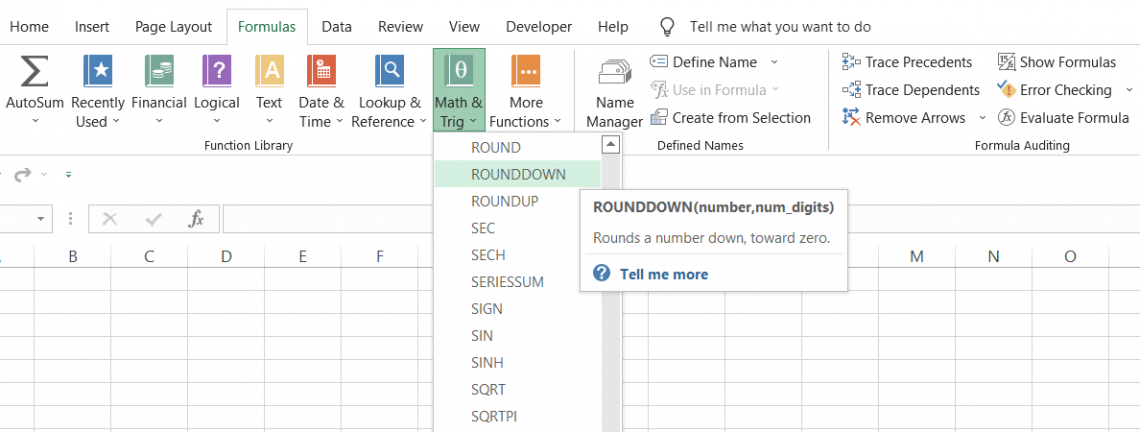Toggle Show Formulas mode

(x=1057, y=62)
